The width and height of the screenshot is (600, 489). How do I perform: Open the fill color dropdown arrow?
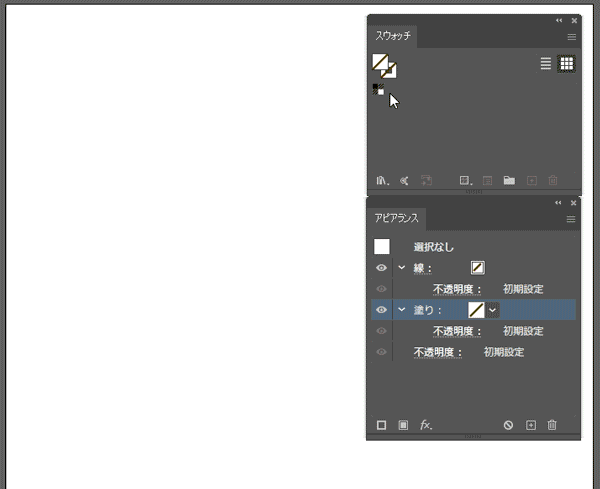click(x=492, y=310)
